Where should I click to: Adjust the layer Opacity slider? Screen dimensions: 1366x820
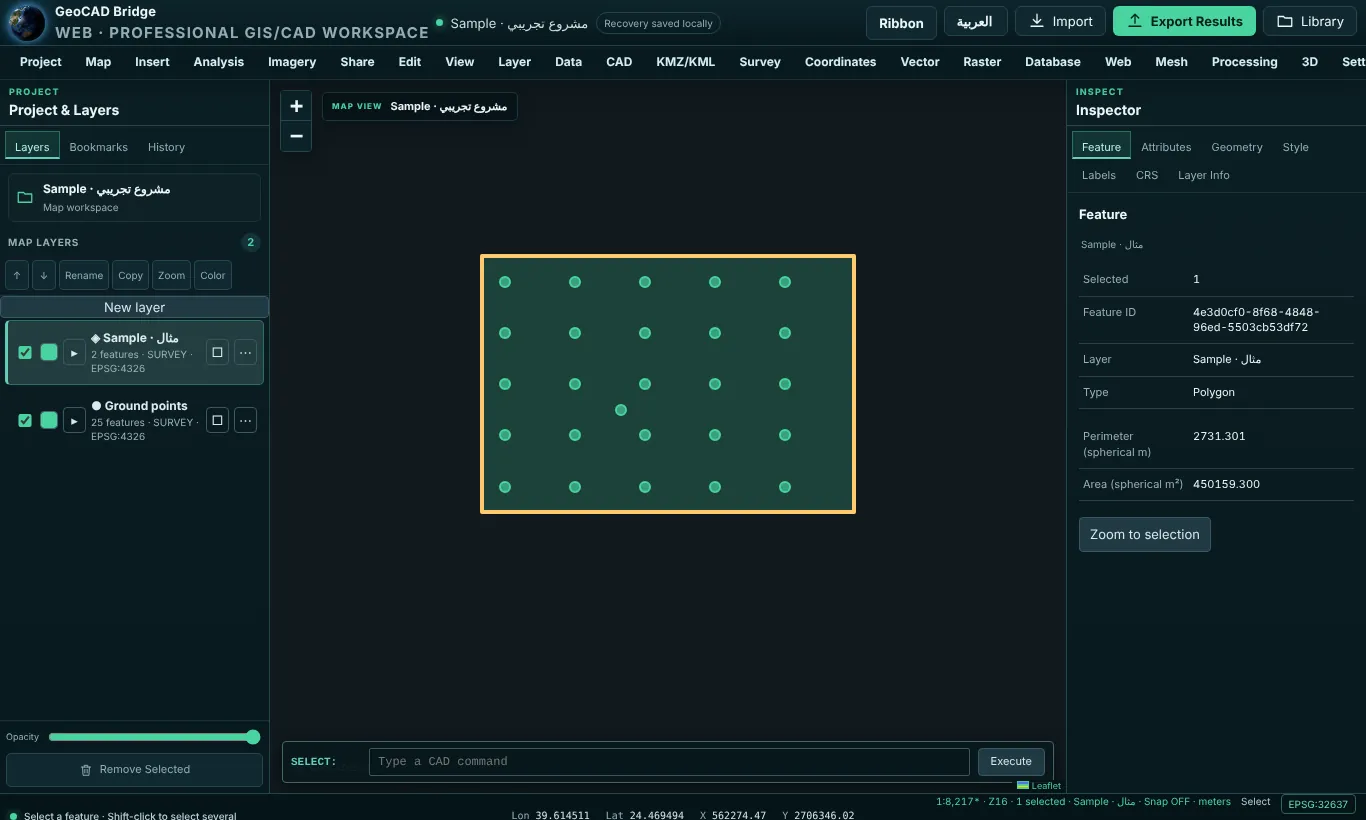(x=154, y=737)
